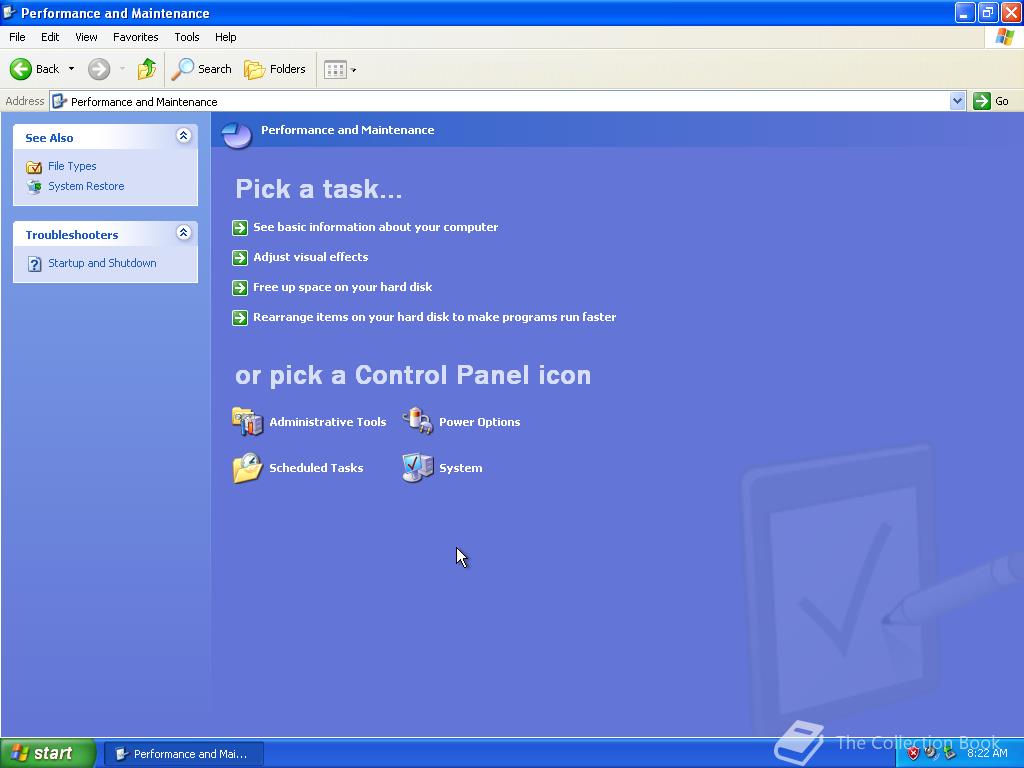
Task: Click the File Types folder icon
Action: [34, 167]
